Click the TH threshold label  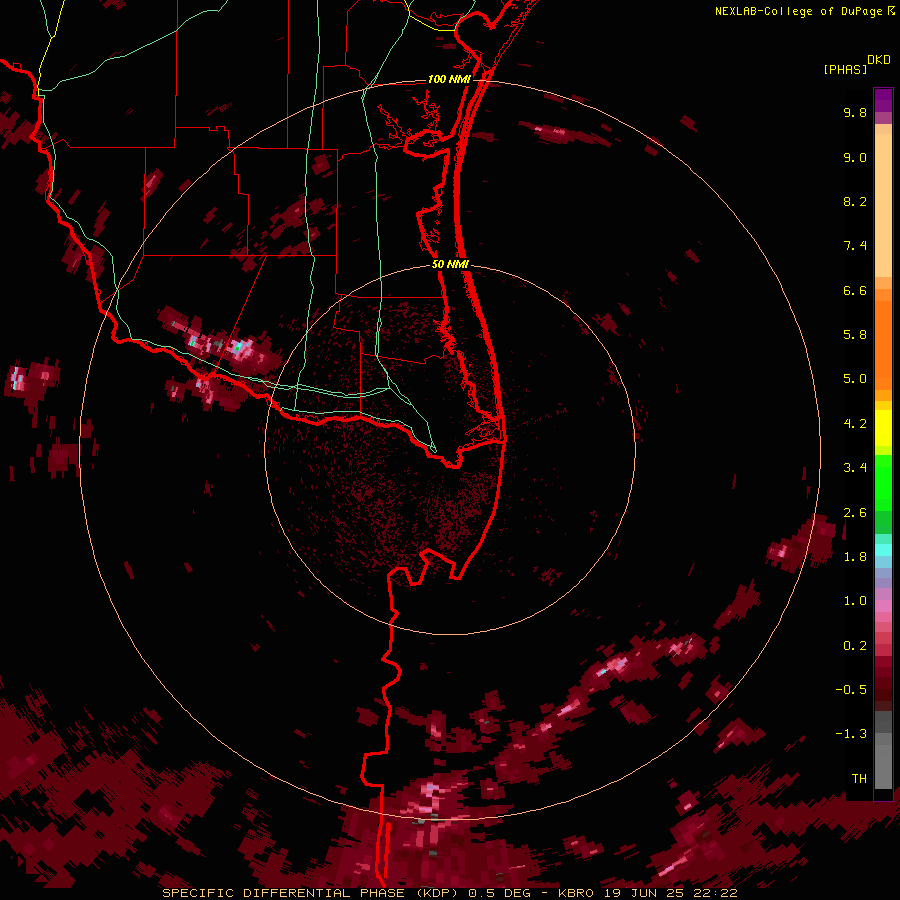click(859, 779)
